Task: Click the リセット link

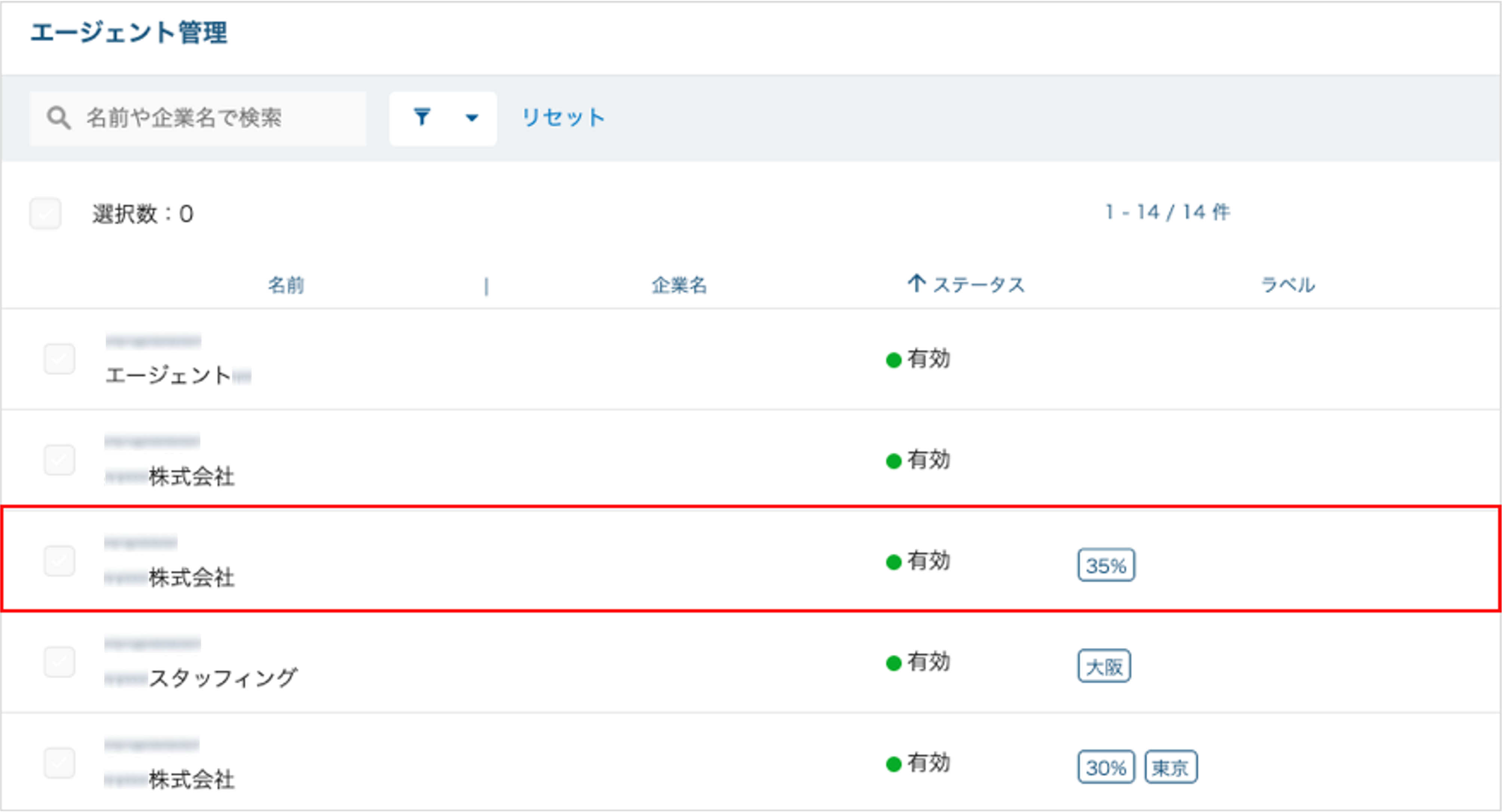Action: point(562,117)
